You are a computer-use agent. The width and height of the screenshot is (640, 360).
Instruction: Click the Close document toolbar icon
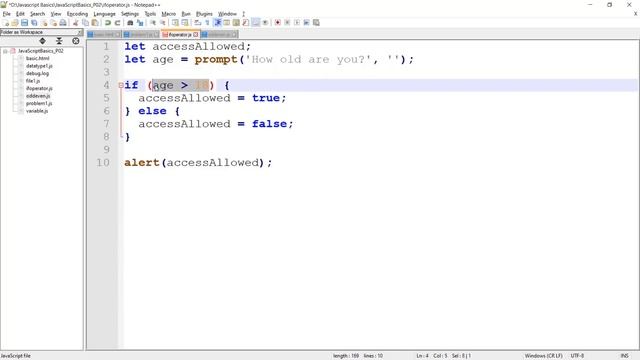click(x=44, y=22)
